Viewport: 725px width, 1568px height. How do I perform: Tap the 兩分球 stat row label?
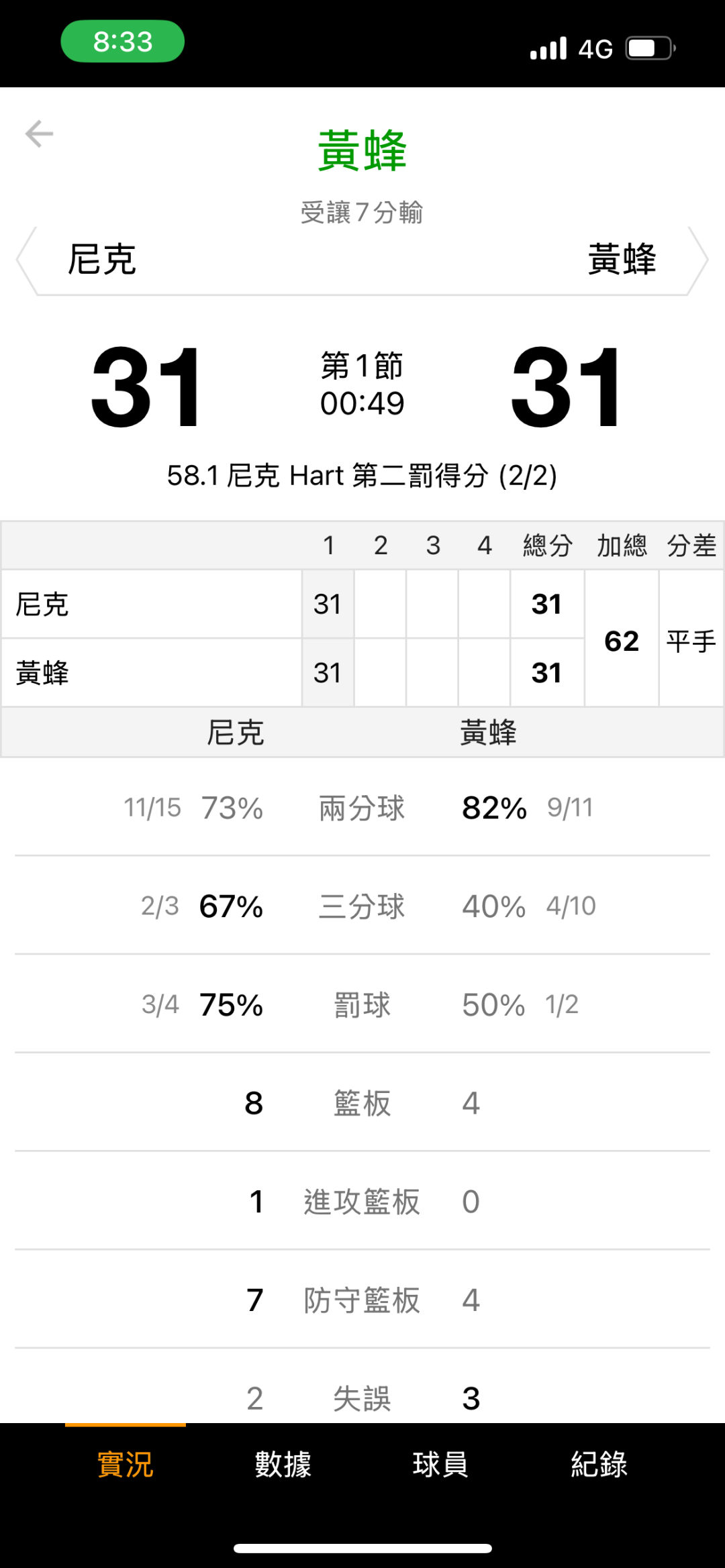pos(362,808)
